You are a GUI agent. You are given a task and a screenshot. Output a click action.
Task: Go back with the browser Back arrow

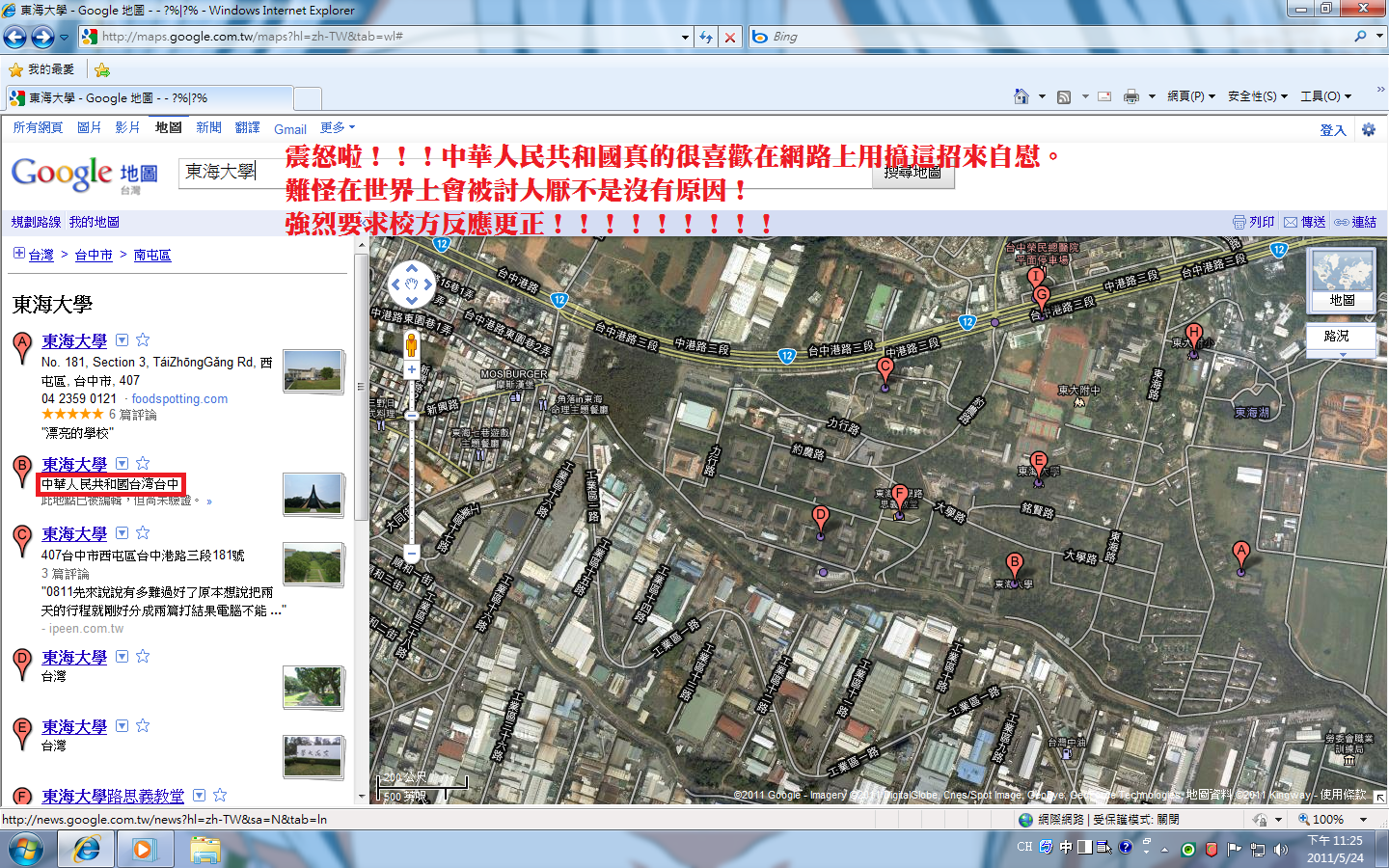click(x=15, y=37)
